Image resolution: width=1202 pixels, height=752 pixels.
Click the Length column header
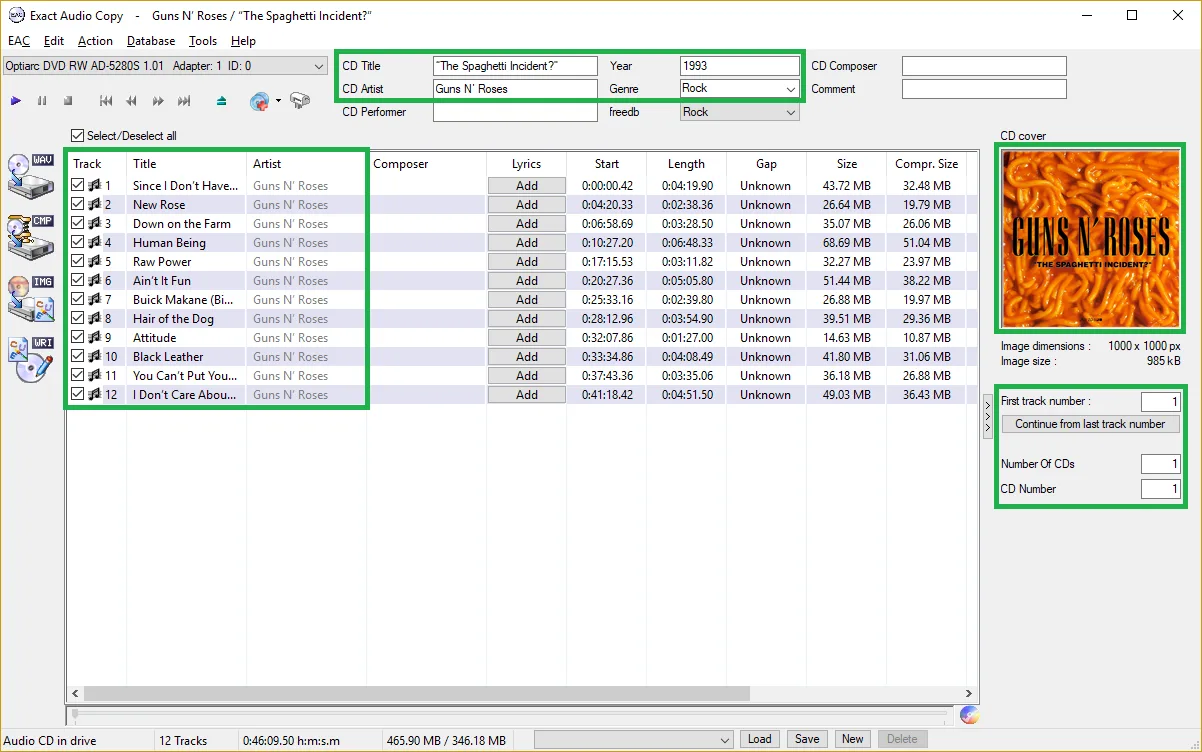[686, 164]
